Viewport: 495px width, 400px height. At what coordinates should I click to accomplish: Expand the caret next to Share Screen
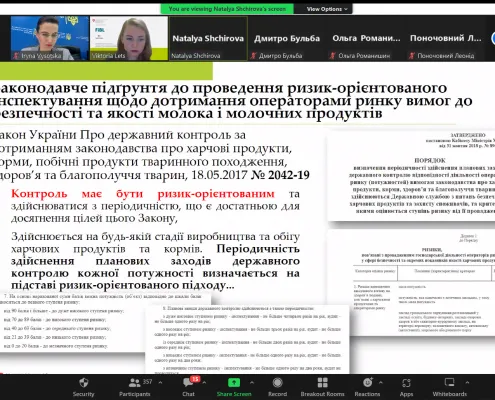[252, 383]
